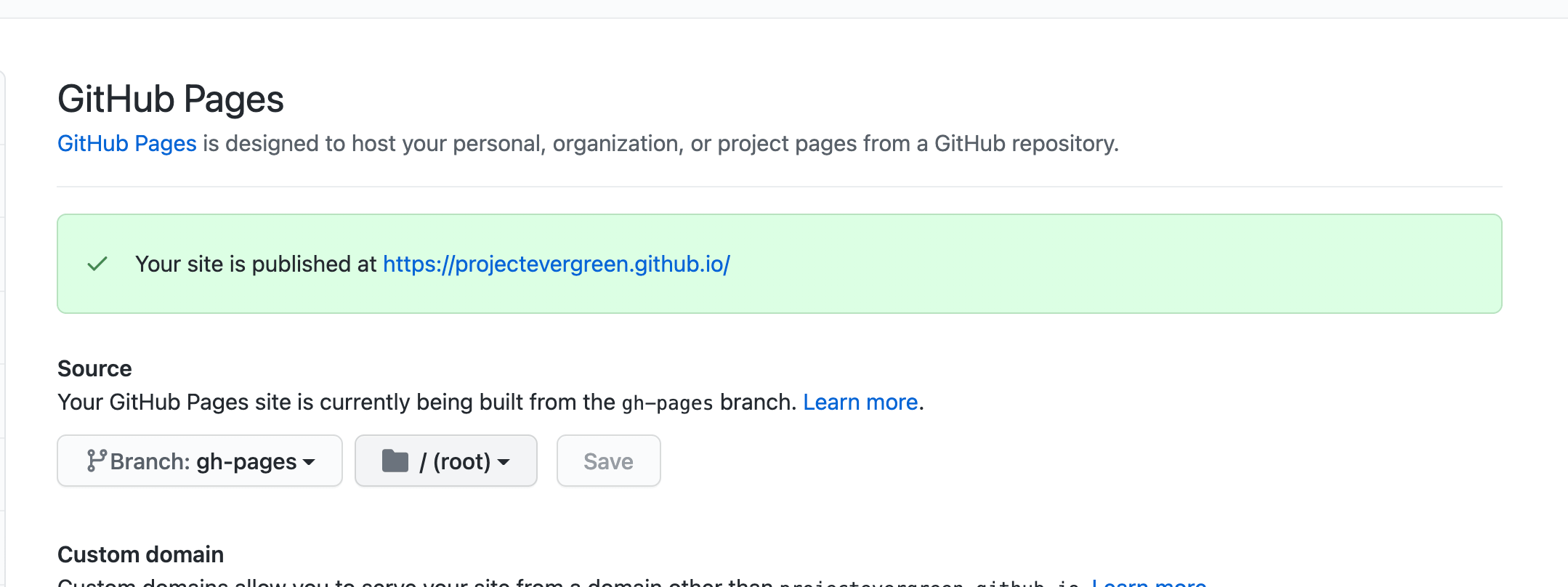
Task: Open the Branch: gh-pages dropdown
Action: tap(200, 461)
